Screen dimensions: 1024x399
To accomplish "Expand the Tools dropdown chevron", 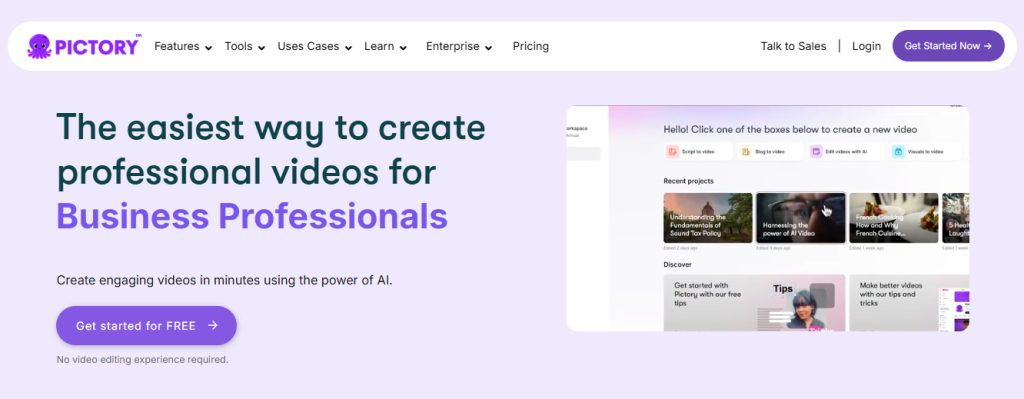I will pos(261,48).
